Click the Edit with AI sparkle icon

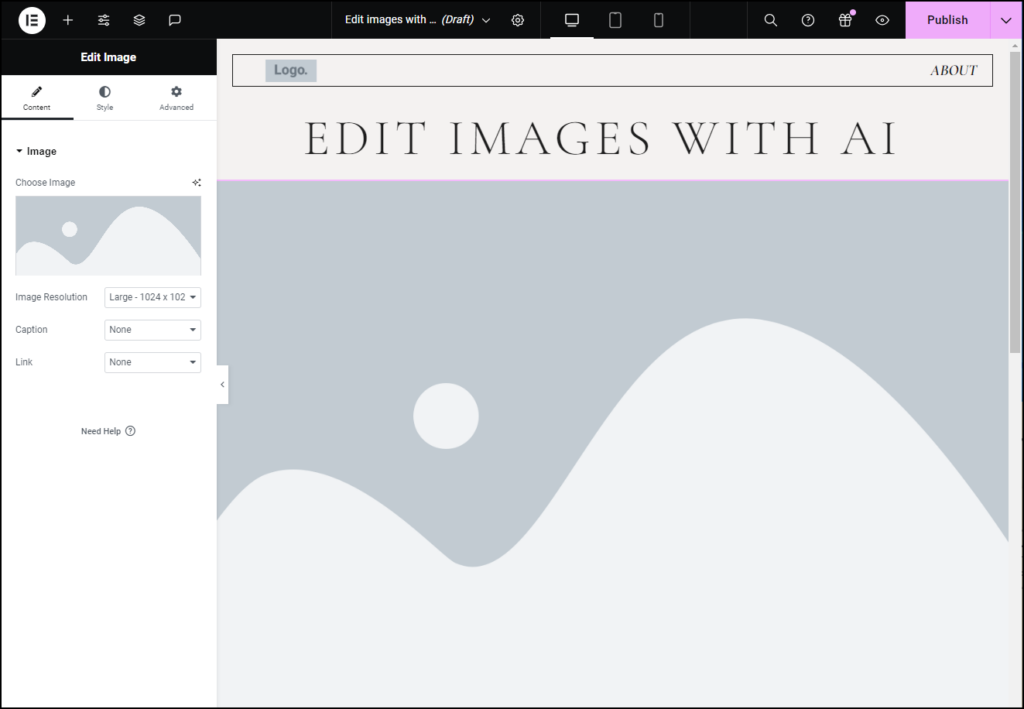[196, 182]
